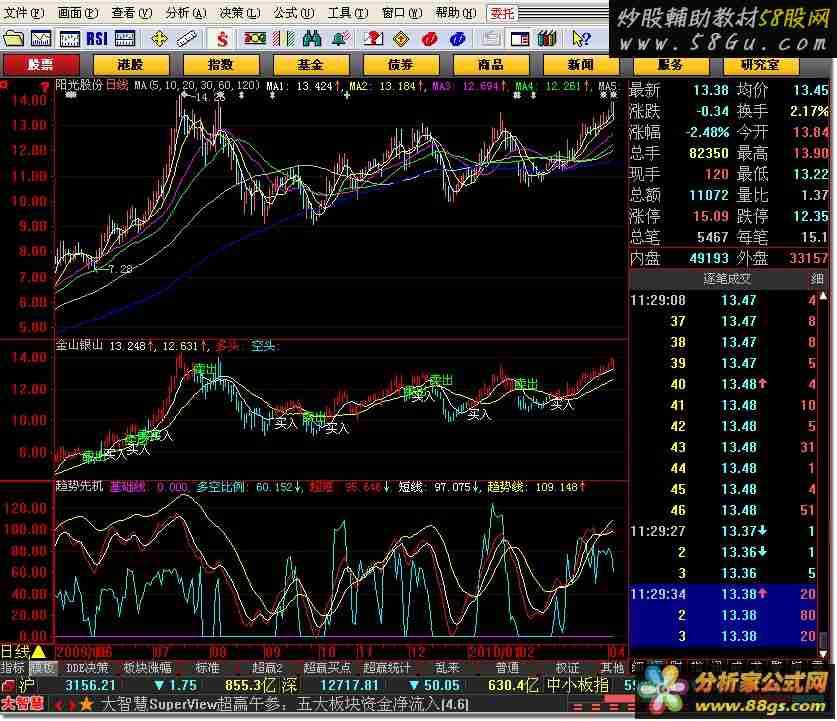Open the 文件(F) menu

24,12
